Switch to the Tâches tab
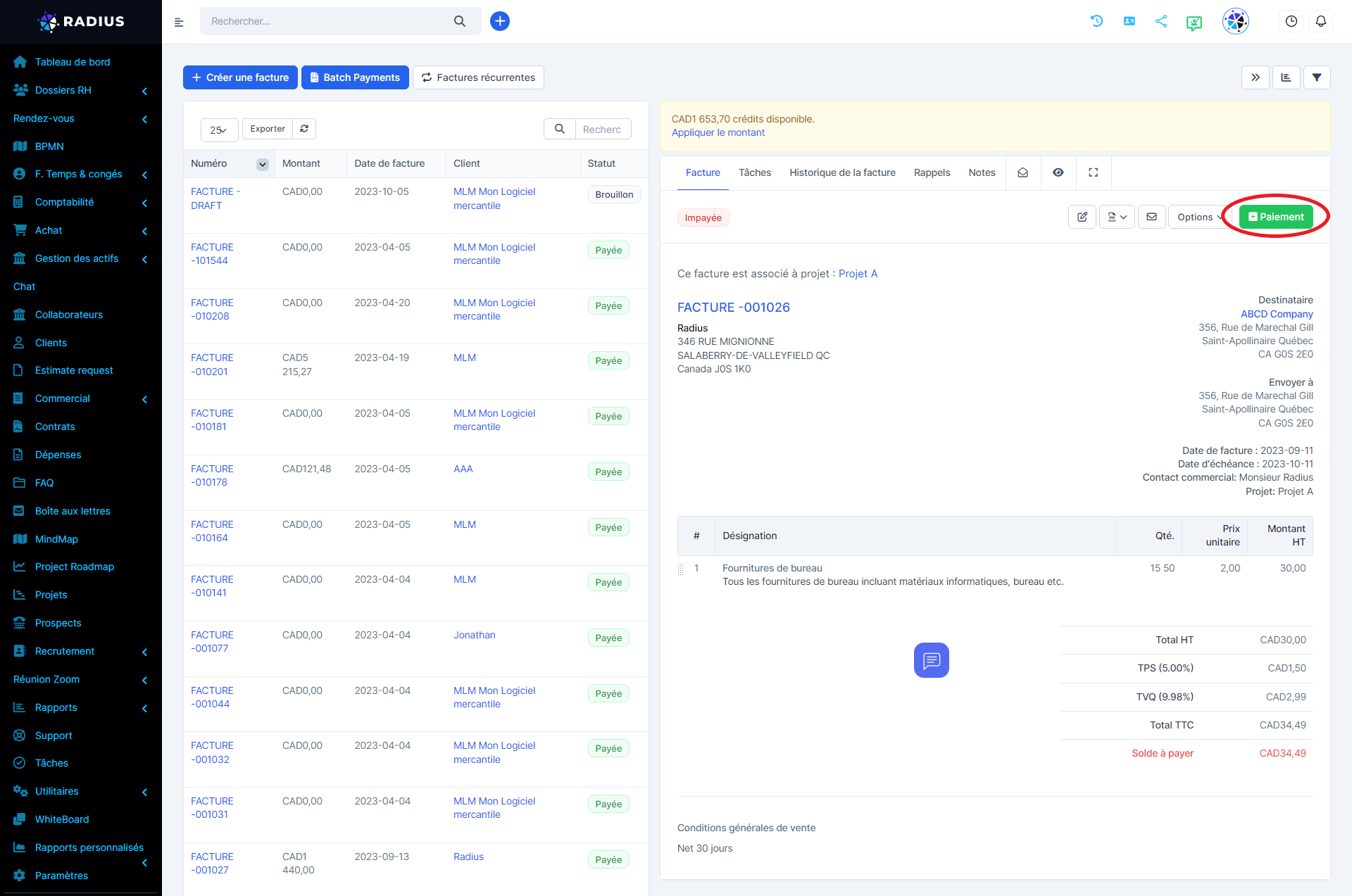Viewport: 1352px width, 896px height. coord(754,172)
